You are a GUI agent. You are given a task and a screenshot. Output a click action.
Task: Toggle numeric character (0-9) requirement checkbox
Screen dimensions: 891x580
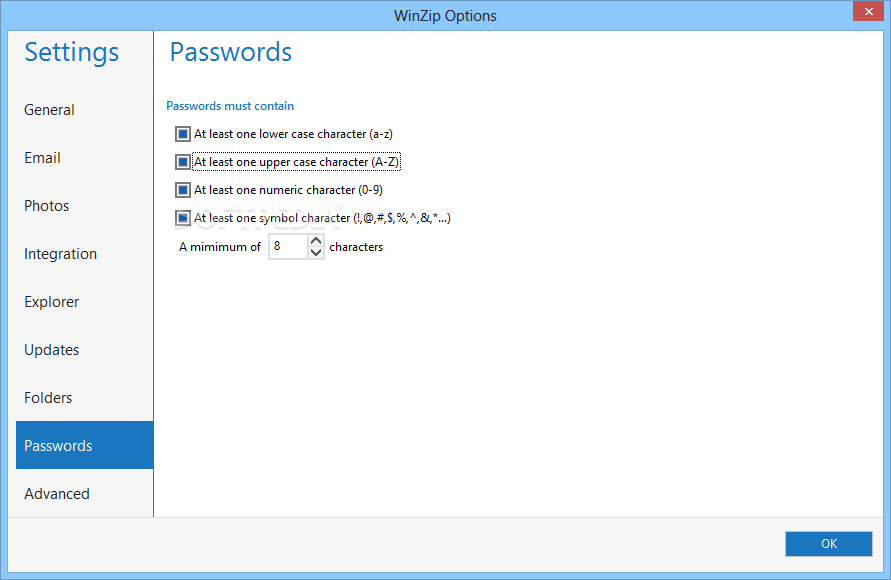tap(182, 190)
